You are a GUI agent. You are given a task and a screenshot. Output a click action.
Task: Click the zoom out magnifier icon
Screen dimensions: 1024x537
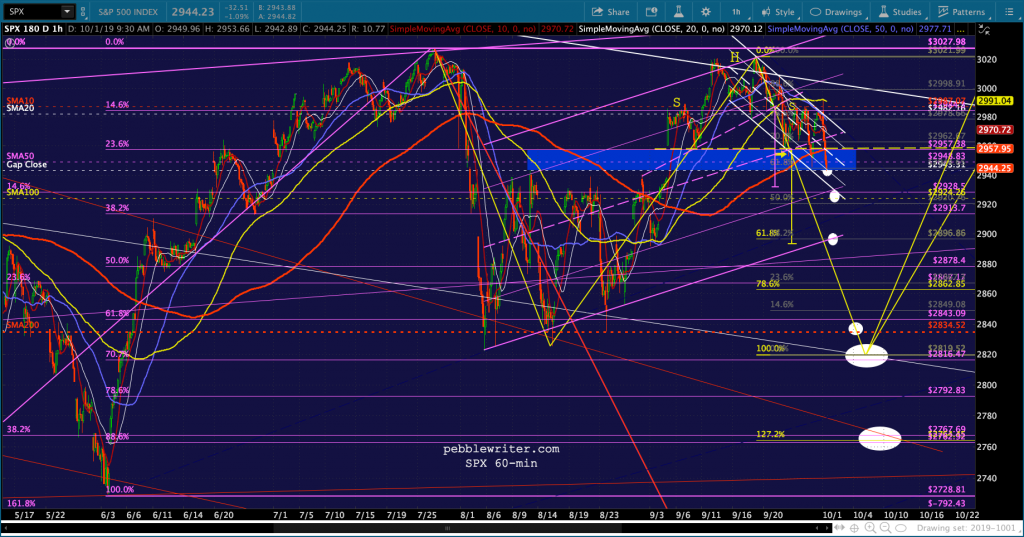(886, 528)
